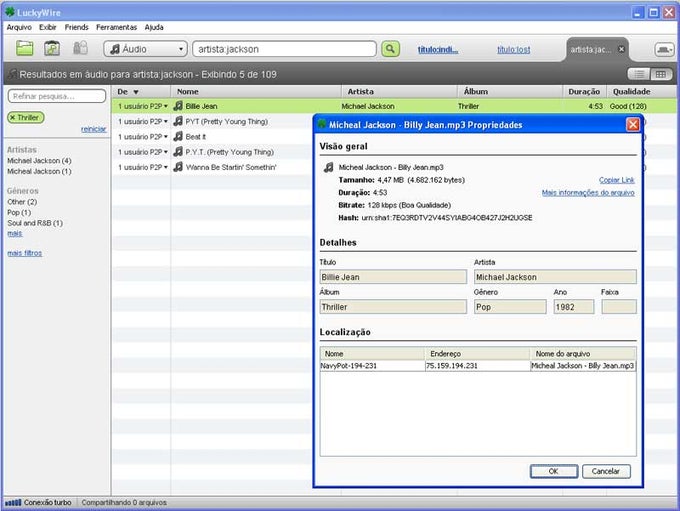Filter by Micheal Jackson (1)
Image resolution: width=680 pixels, height=511 pixels.
39,171
